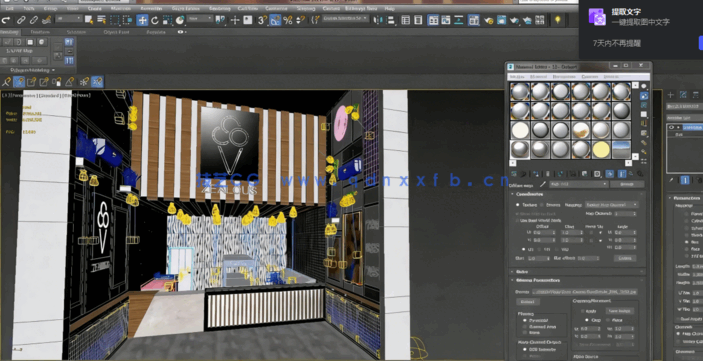The width and height of the screenshot is (703, 361).
Task: Select the yellow material sample slot
Action: pos(601,150)
